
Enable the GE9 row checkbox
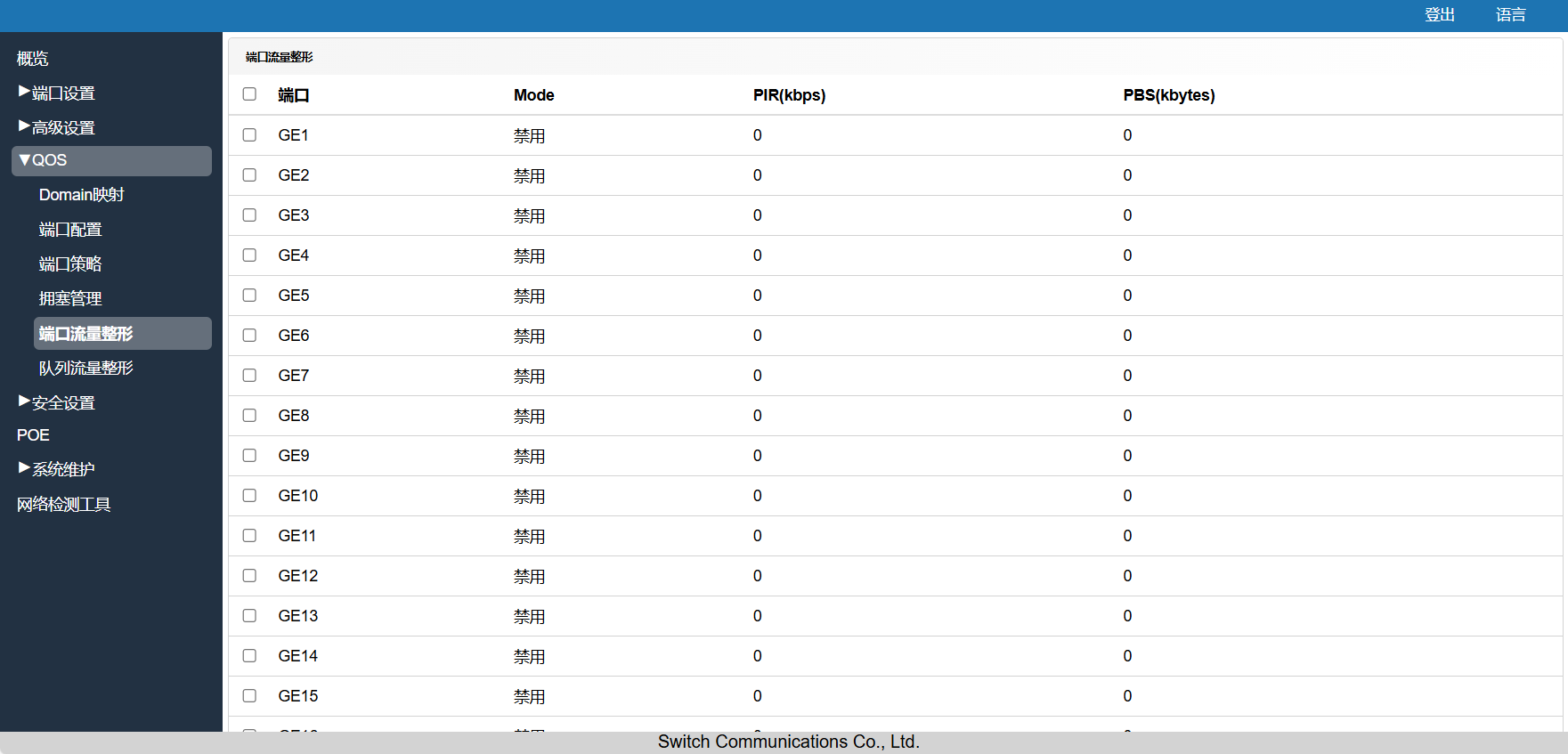pos(249,456)
